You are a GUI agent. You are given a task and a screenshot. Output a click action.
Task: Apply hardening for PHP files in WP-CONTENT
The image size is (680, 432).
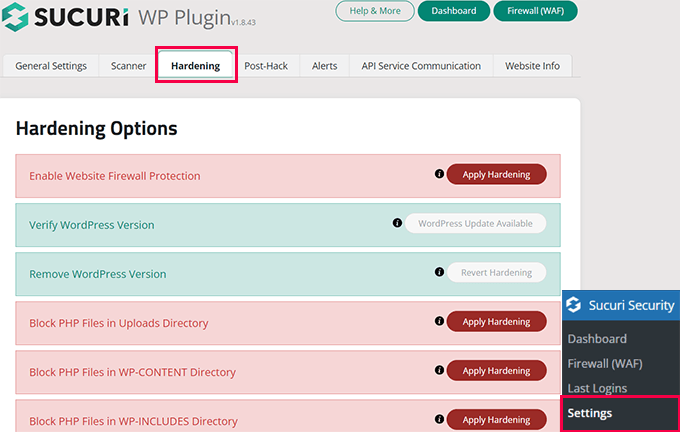[496, 371]
